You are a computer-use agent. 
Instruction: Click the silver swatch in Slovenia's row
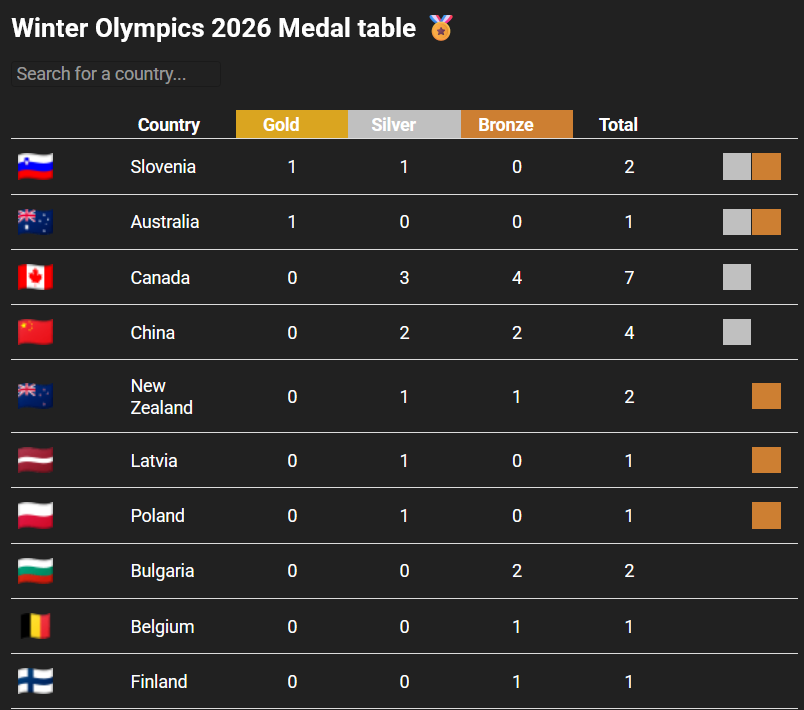737,167
